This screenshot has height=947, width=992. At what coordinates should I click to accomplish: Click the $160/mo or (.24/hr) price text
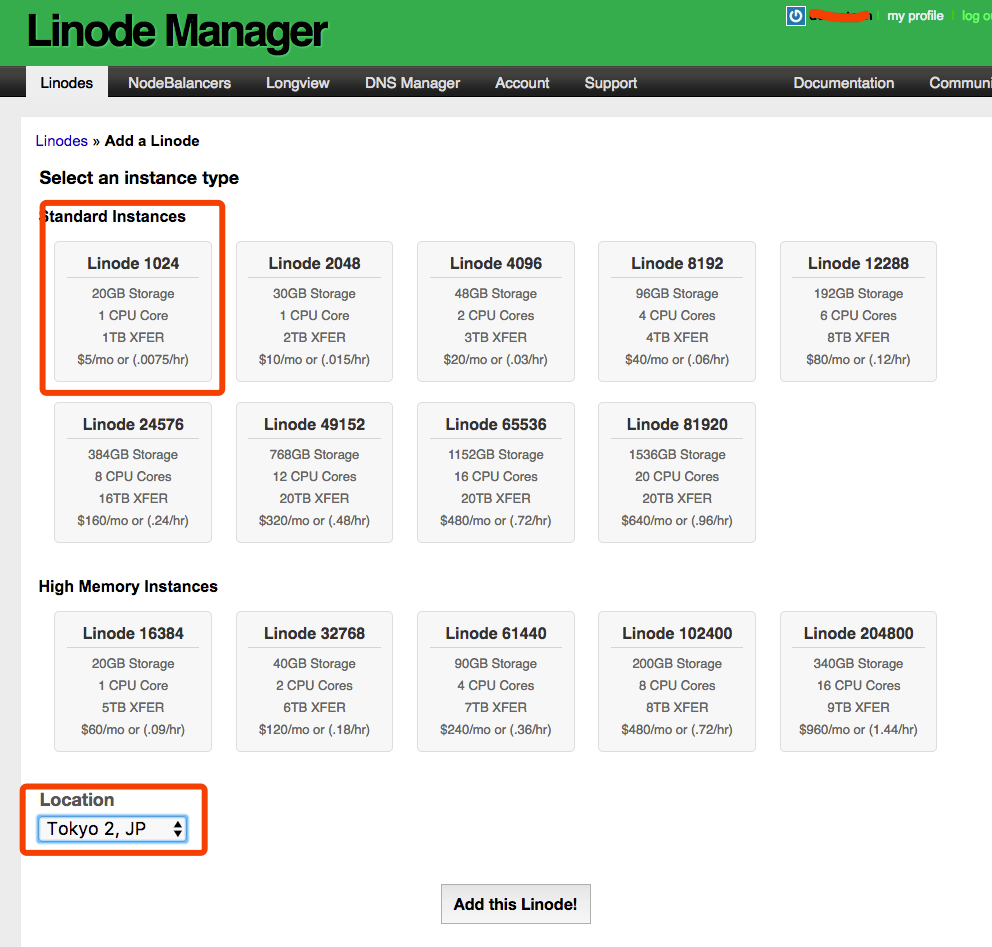[x=133, y=521]
